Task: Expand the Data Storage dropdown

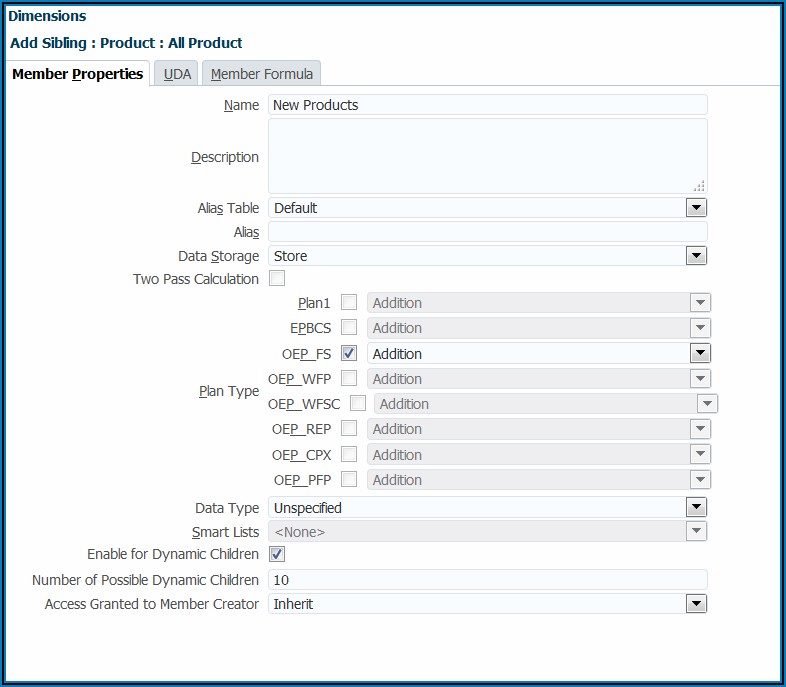Action: click(696, 256)
